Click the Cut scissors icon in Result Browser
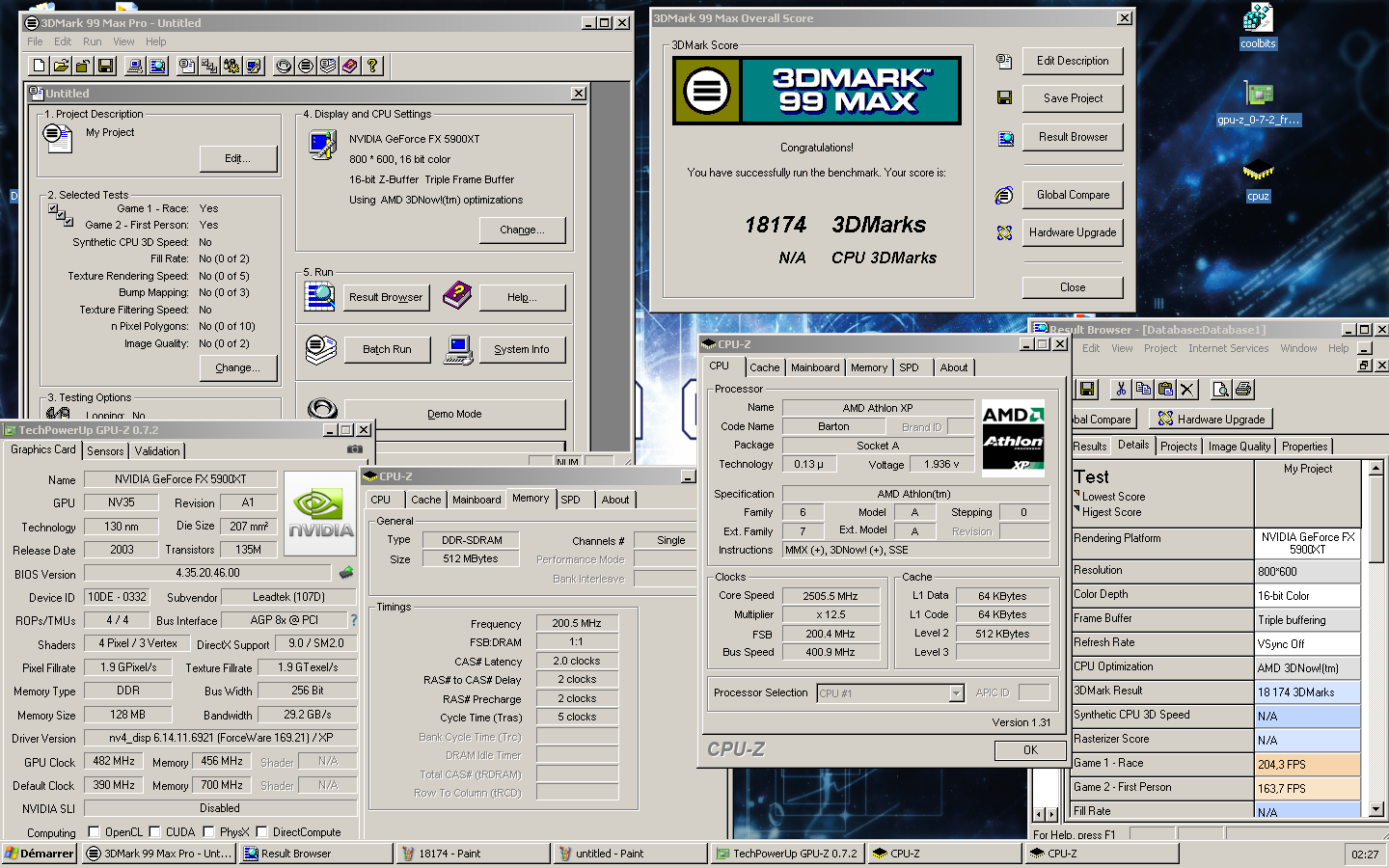The image size is (1389, 868). pos(1121,390)
